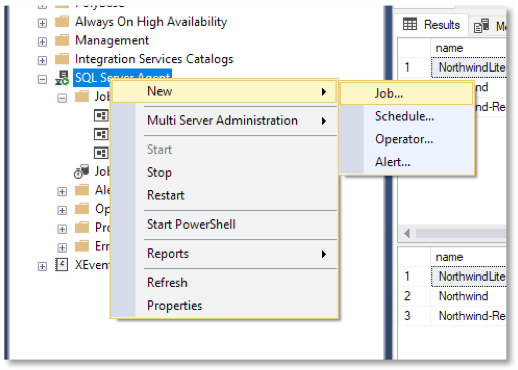
Task: Select Stop in the context menu
Action: (x=224, y=173)
